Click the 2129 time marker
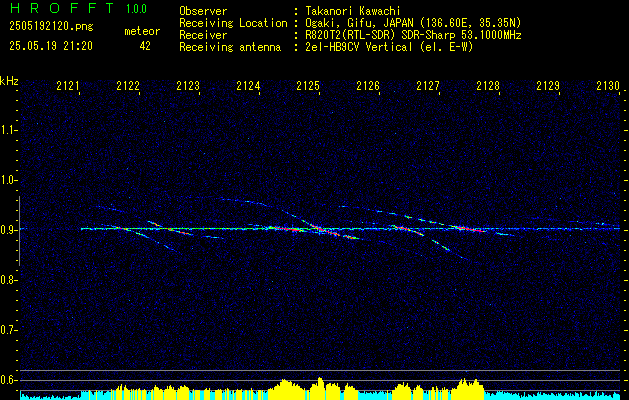The image size is (629, 400). point(548,86)
